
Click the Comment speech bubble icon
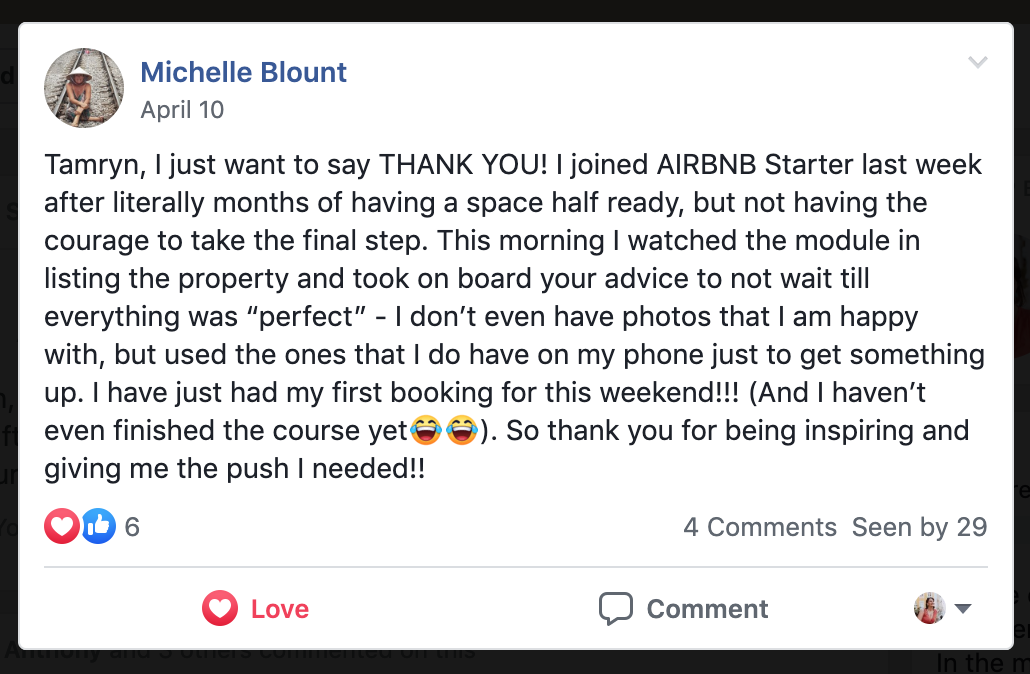tap(615, 608)
